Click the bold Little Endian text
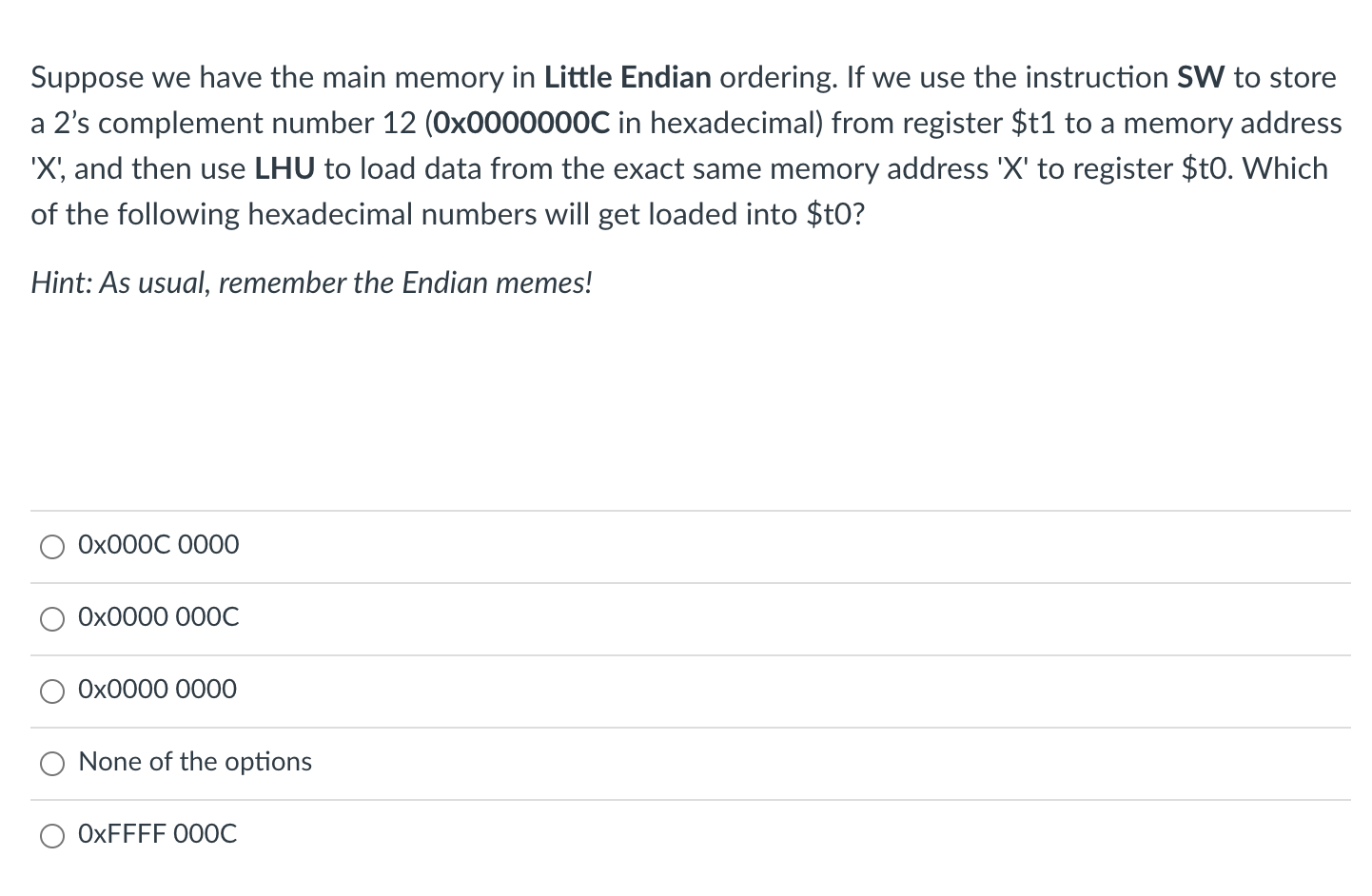 (628, 77)
